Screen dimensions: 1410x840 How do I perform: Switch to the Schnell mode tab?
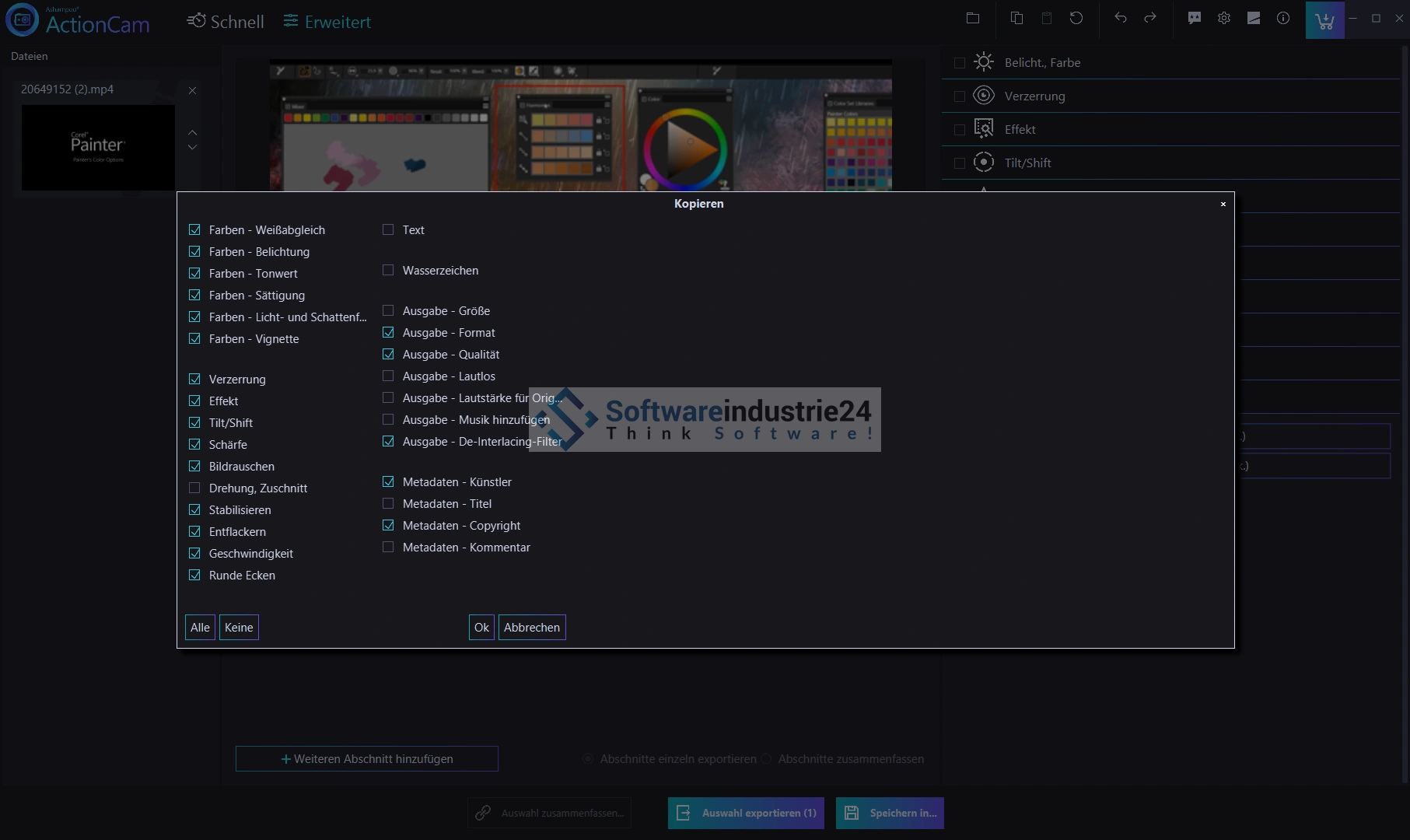[226, 22]
